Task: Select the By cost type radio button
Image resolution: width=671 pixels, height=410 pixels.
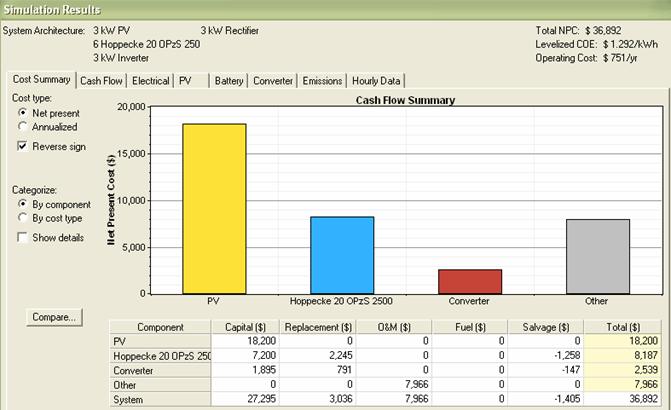Action: [x=22, y=218]
